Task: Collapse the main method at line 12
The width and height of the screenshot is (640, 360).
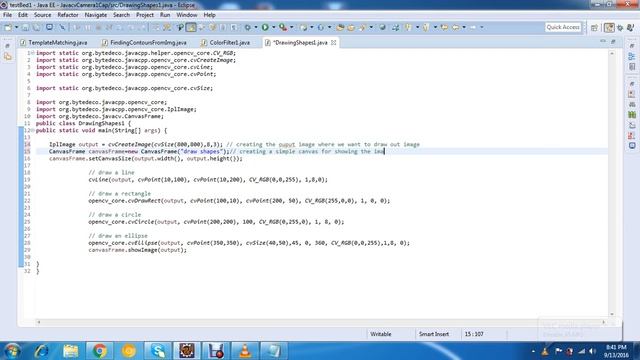Action: point(33,131)
